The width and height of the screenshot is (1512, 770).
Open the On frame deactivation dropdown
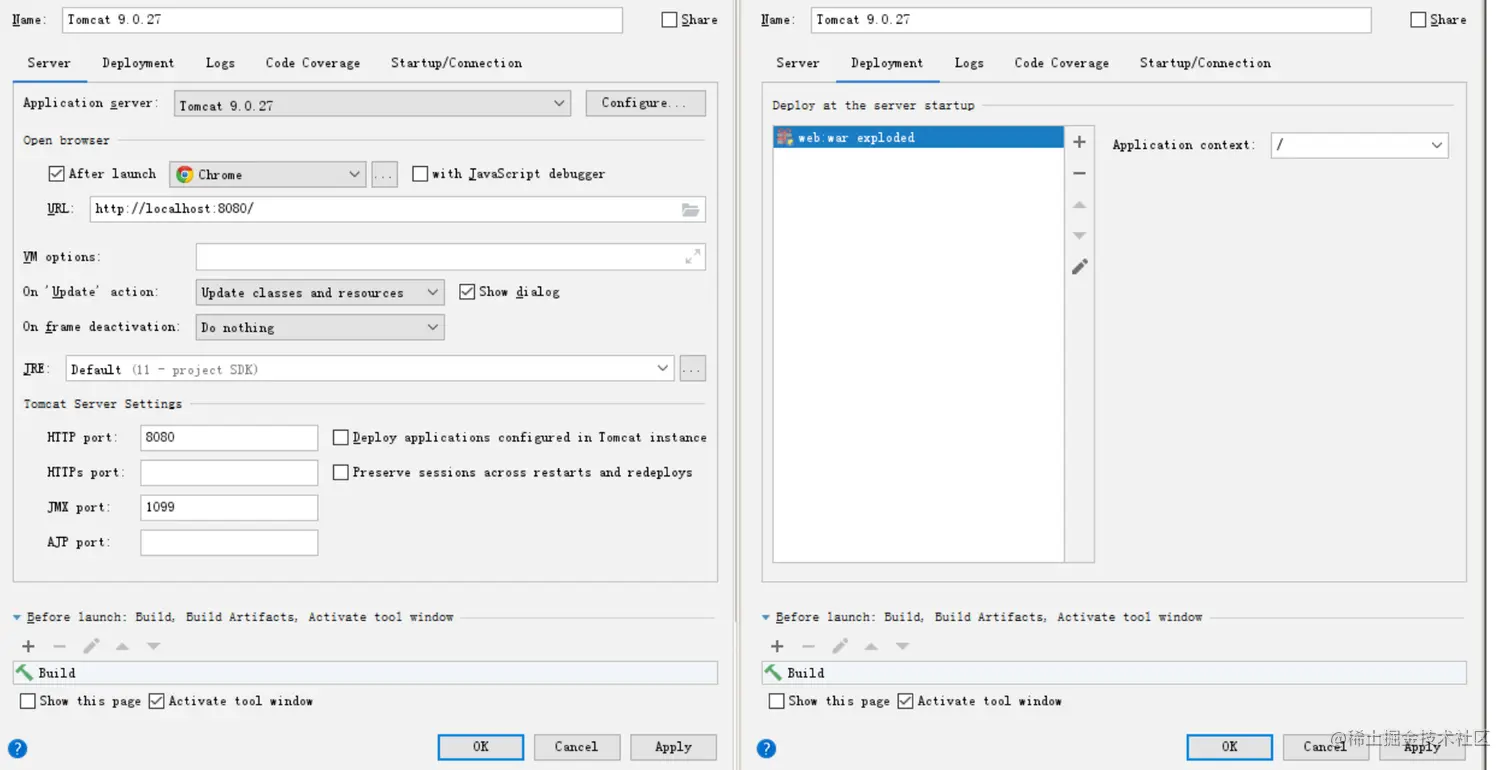pyautogui.click(x=320, y=327)
